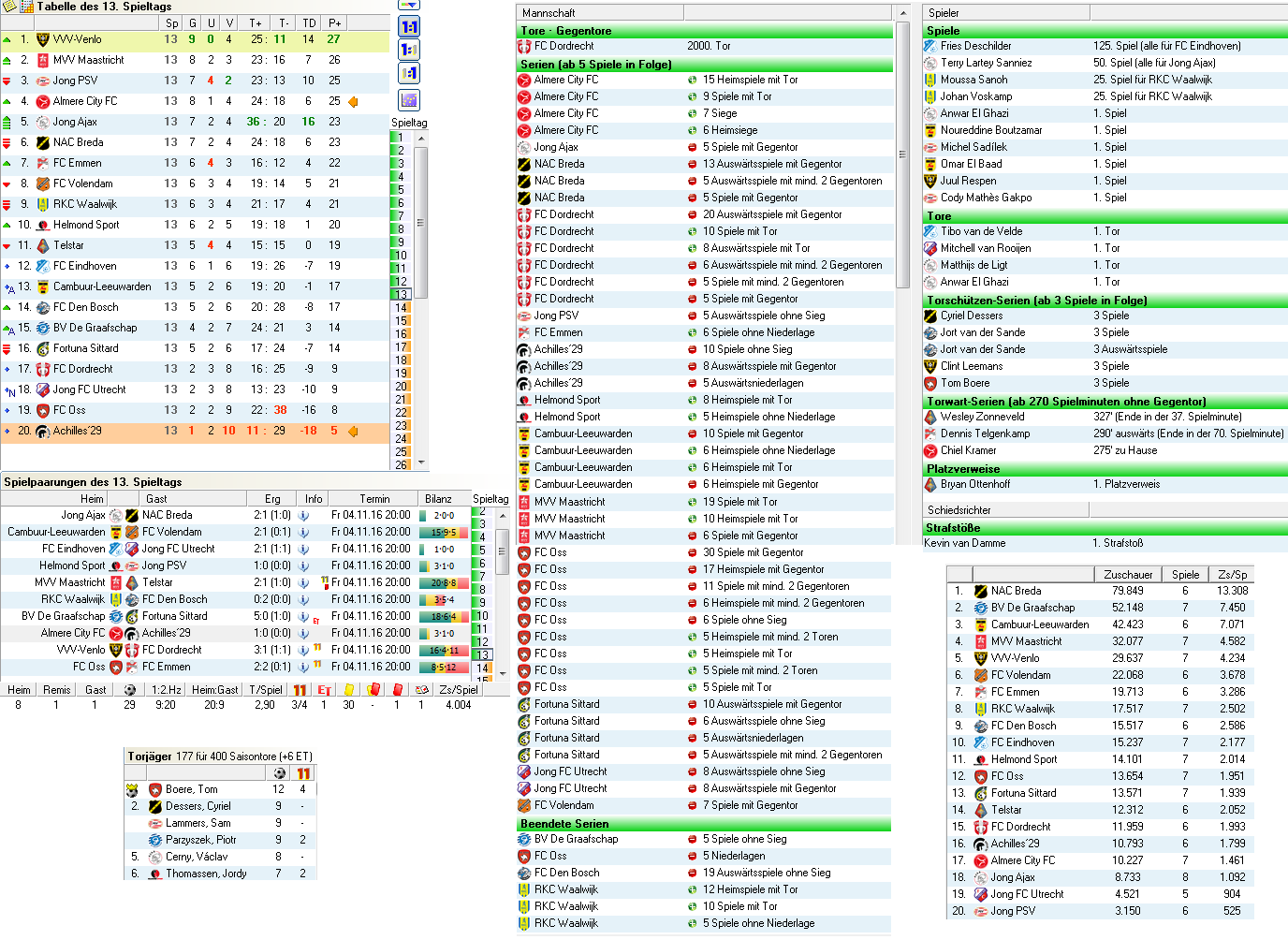Viewport: 1288px width, 940px height.
Task: Click the green trend arrow beside VVV-Venlo in the table
Action: click(7, 39)
